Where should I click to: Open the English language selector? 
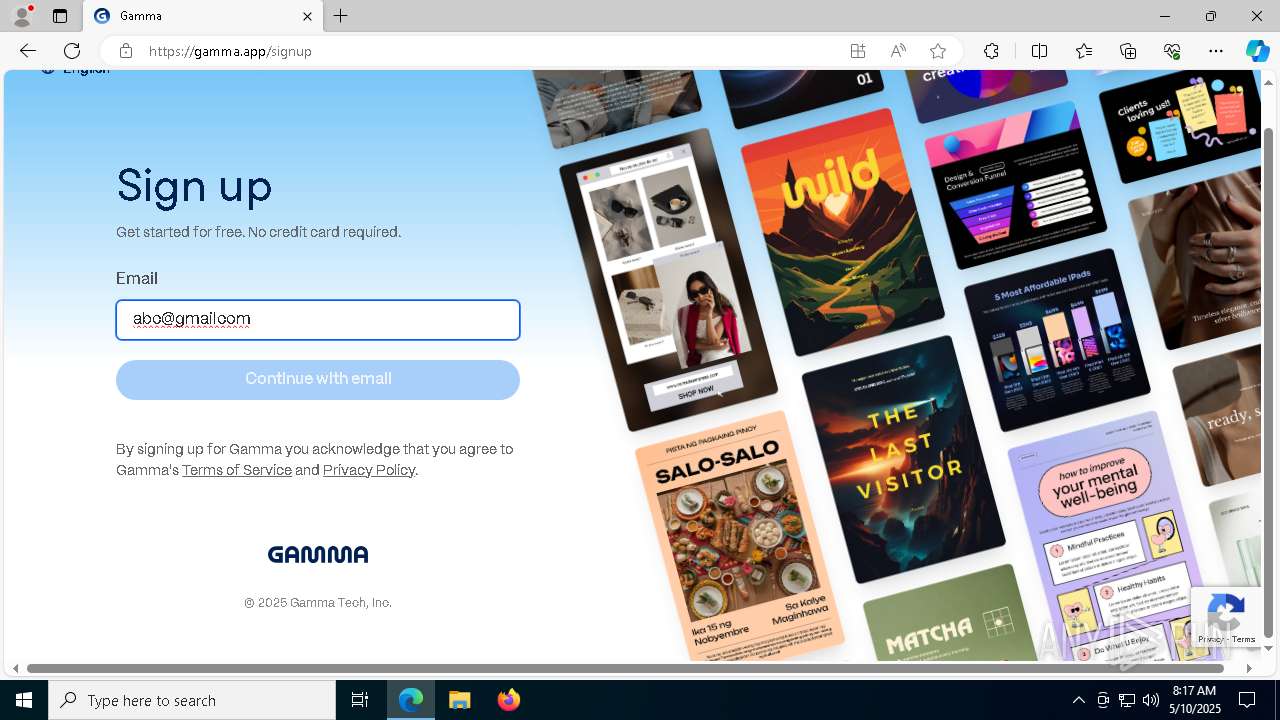pyautogui.click(x=76, y=71)
